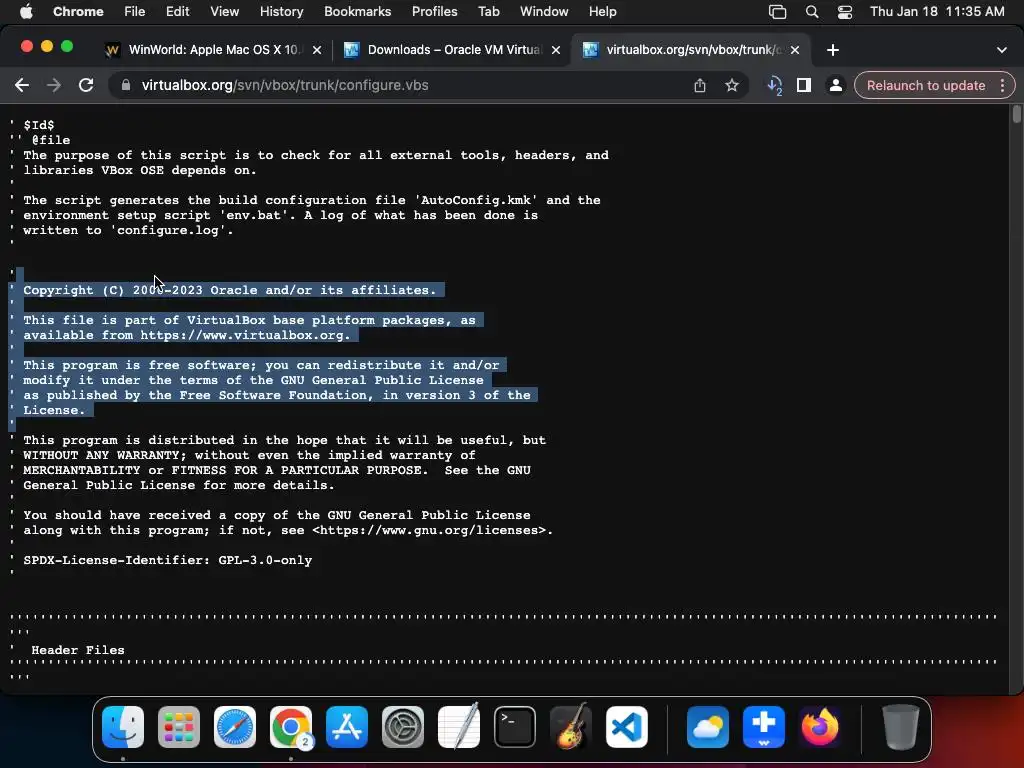Click the '$Id$' line at top
Screen dimensions: 1024x768
coord(39,125)
